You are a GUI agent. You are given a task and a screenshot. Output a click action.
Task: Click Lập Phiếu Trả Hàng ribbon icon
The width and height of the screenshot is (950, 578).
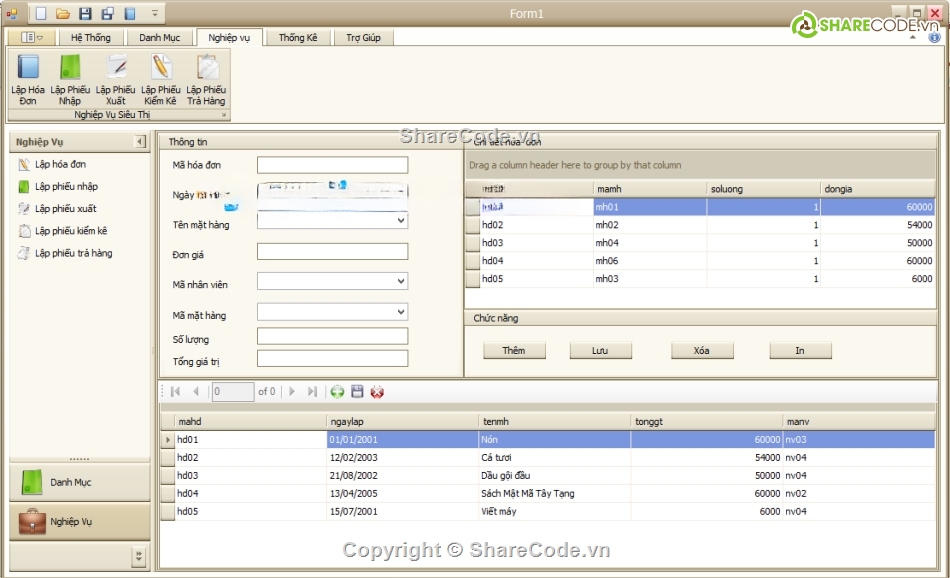pyautogui.click(x=206, y=79)
